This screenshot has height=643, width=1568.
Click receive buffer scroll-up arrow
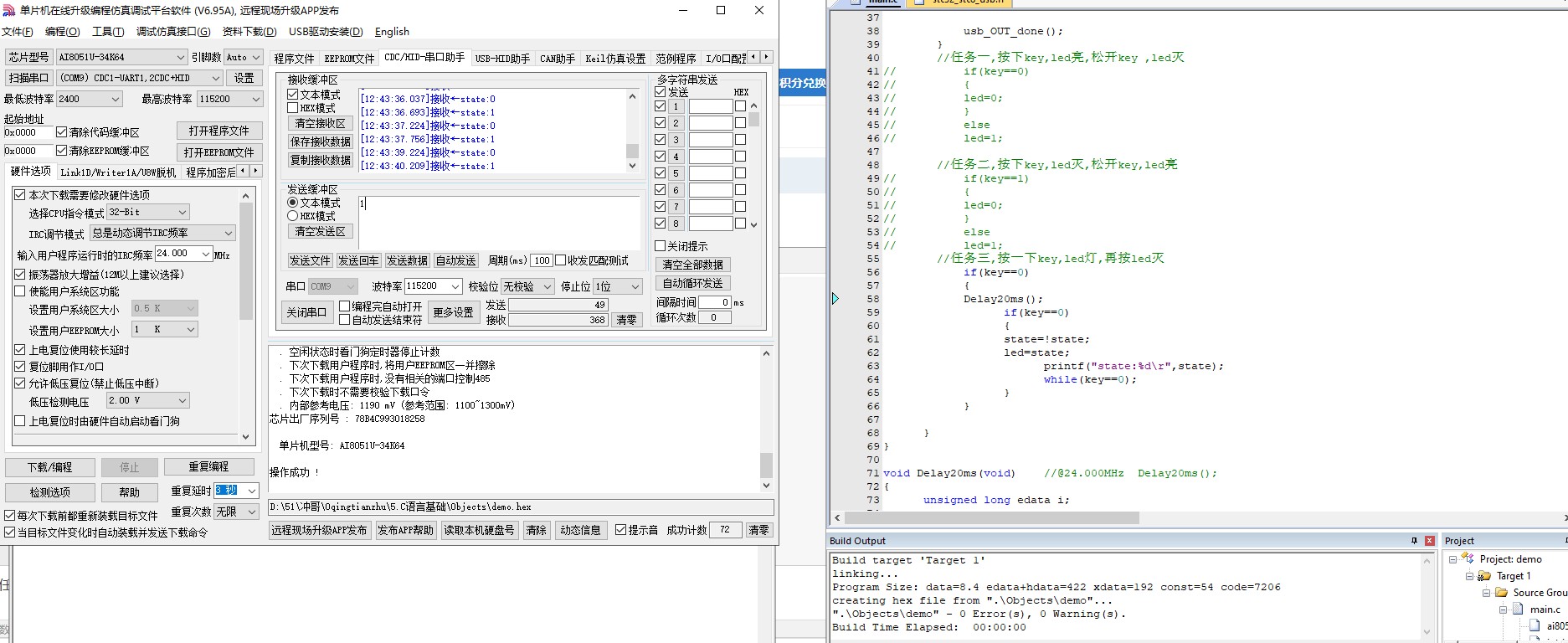(632, 96)
